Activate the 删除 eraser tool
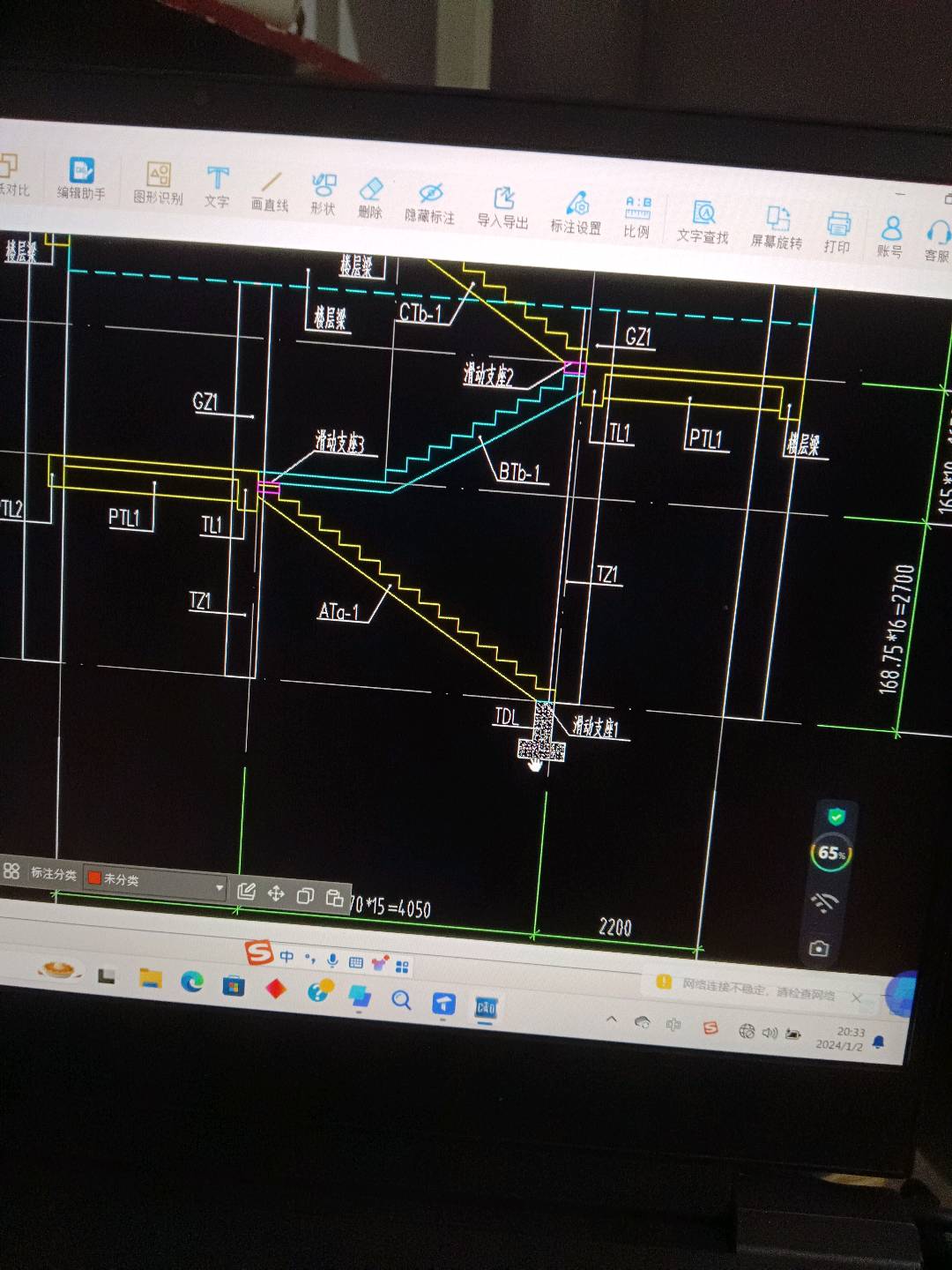Viewport: 952px width, 1270px height. click(x=371, y=198)
